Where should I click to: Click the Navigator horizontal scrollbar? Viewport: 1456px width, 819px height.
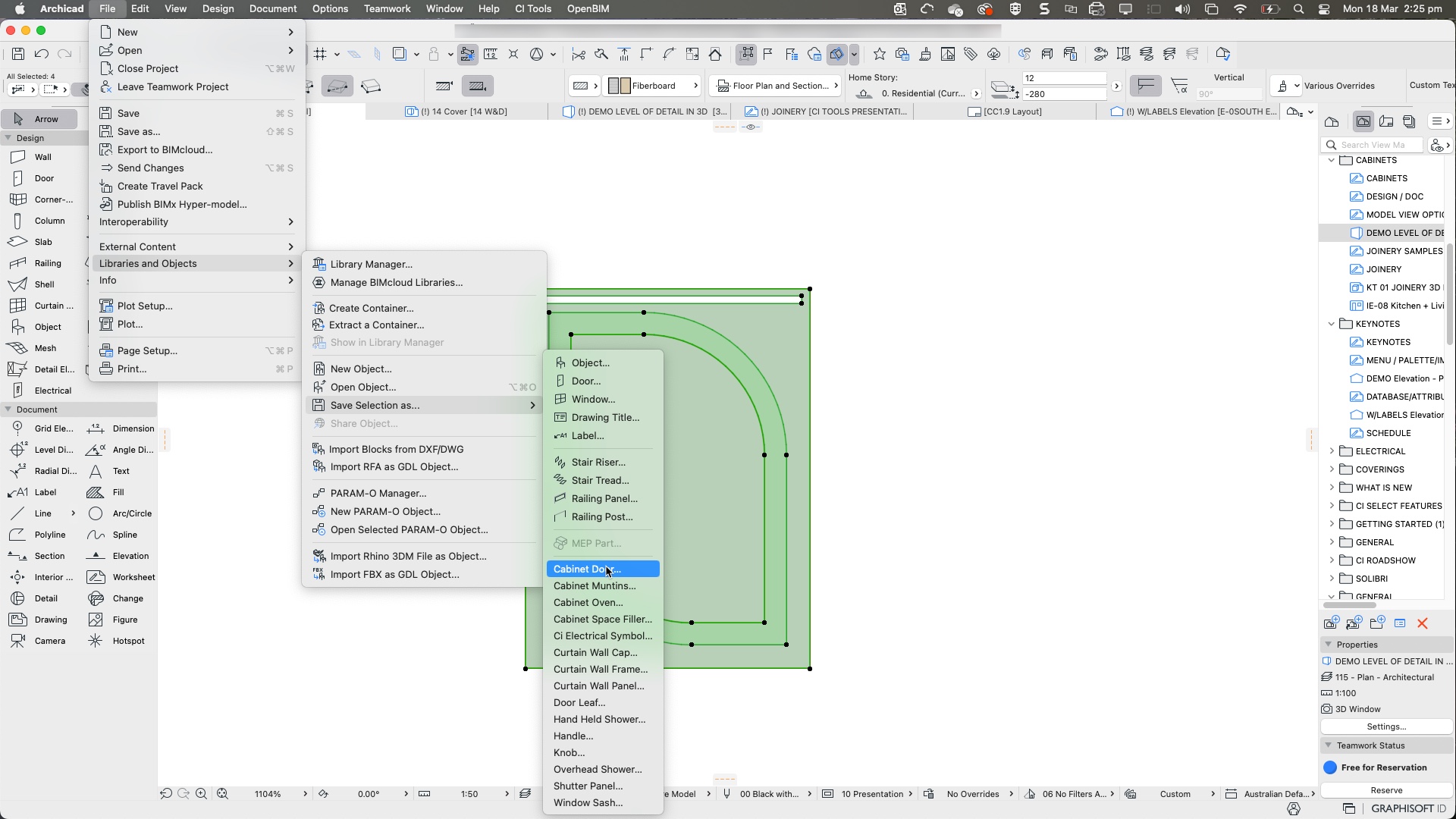tap(1351, 605)
